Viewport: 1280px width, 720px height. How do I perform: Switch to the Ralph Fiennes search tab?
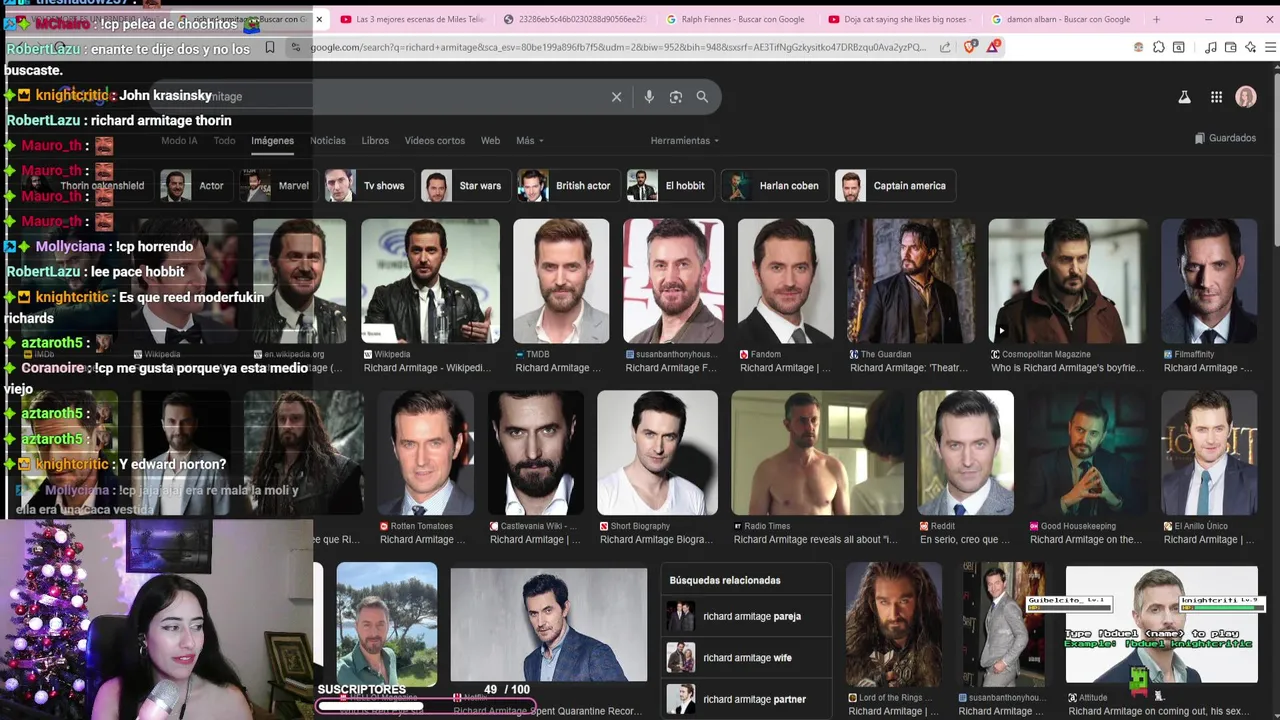736,19
